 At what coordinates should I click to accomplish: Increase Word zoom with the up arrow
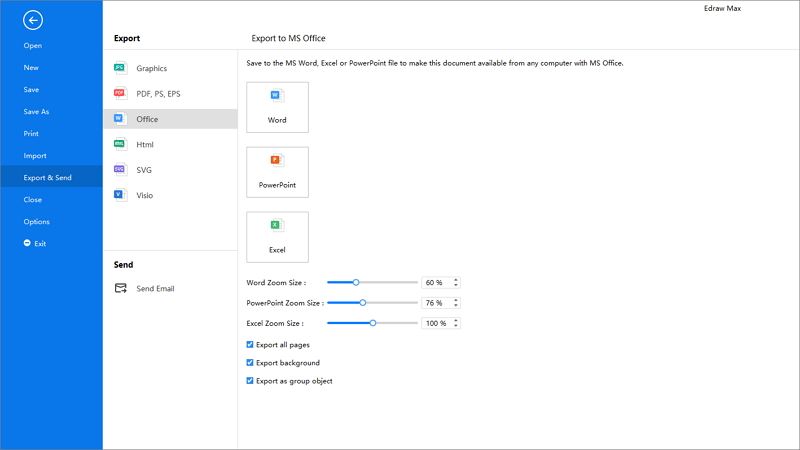pyautogui.click(x=456, y=280)
